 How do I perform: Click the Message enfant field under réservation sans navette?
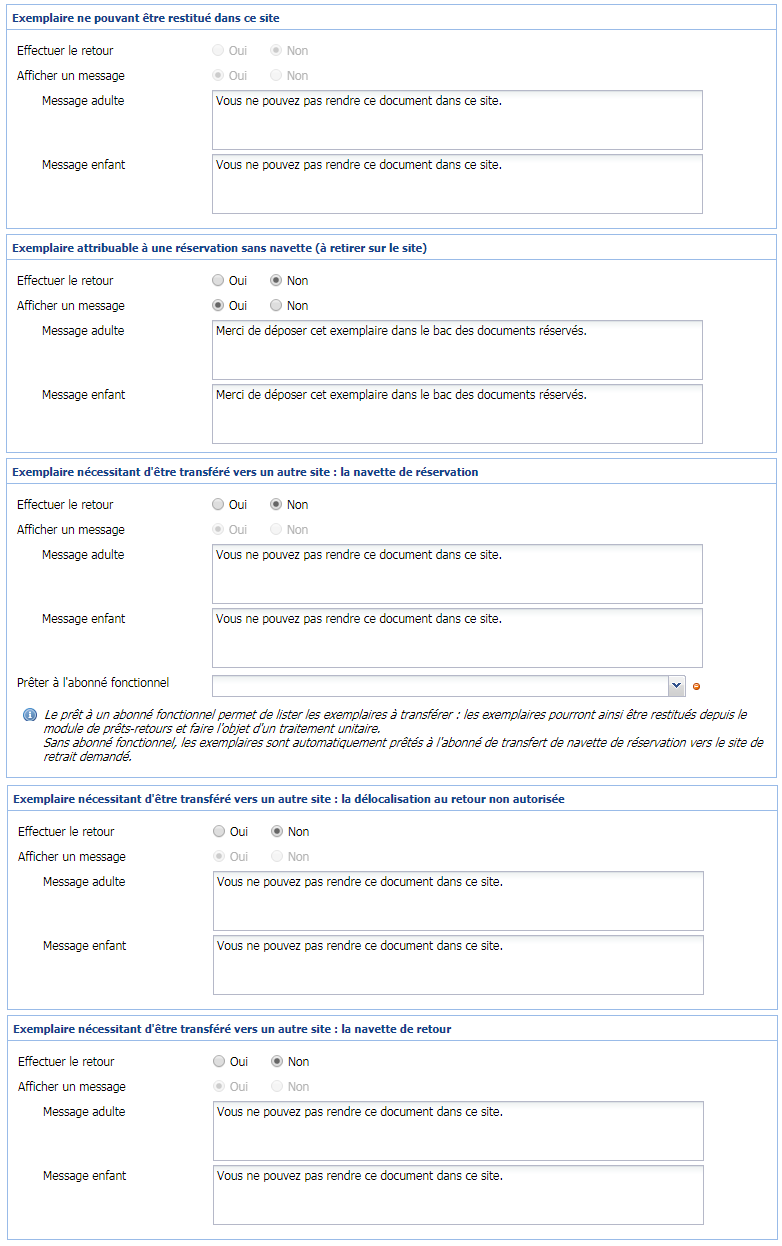455,413
